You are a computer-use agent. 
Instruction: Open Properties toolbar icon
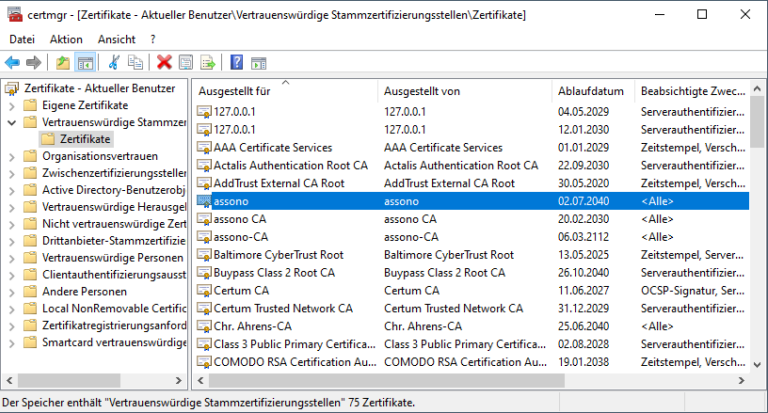tap(186, 63)
